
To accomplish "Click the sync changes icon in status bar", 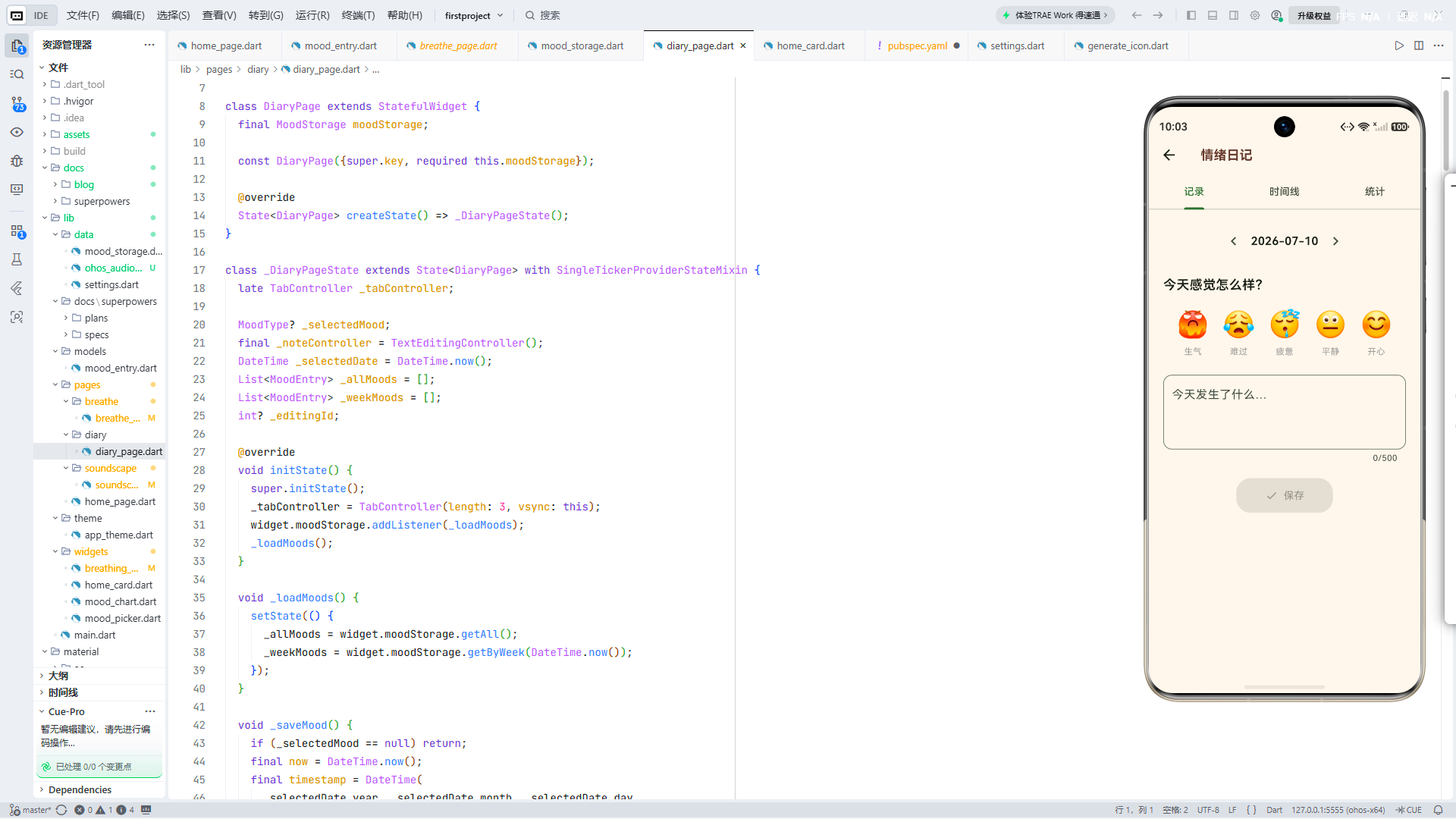I will tap(61, 810).
